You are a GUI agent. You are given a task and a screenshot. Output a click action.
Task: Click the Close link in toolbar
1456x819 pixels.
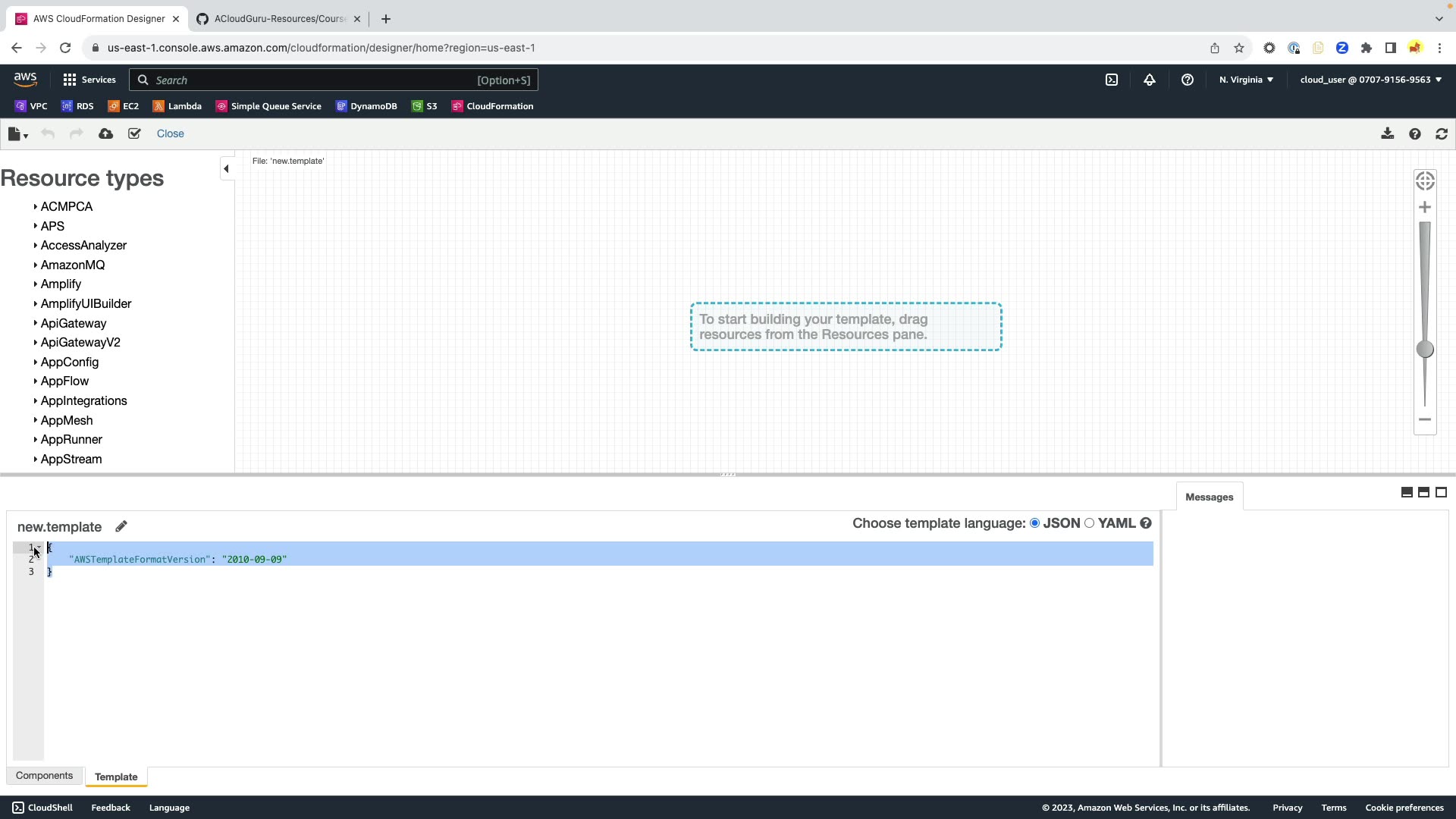tap(170, 133)
